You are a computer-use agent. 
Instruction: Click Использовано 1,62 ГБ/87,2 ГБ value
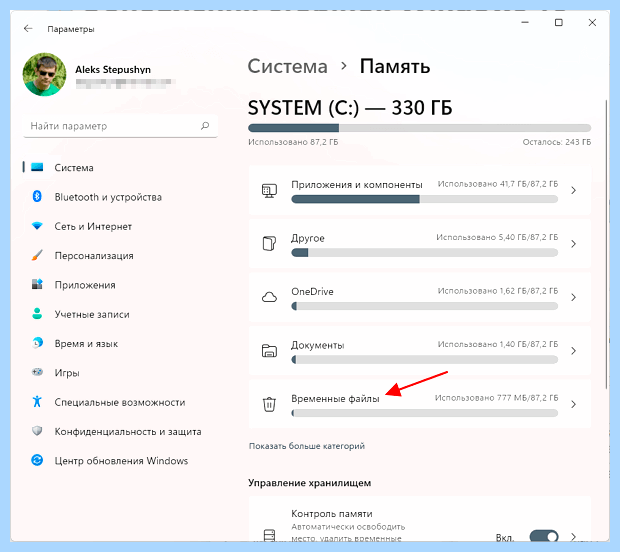click(x=498, y=291)
